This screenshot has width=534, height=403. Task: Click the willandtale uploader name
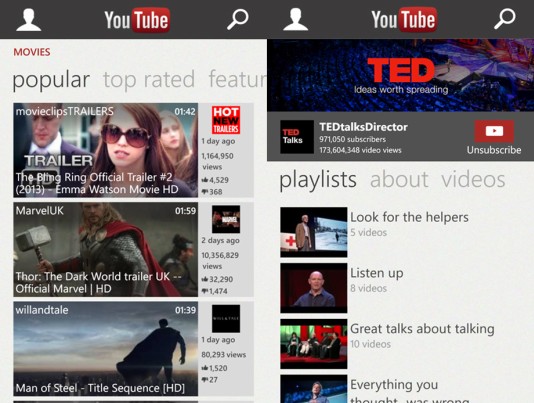tap(42, 310)
